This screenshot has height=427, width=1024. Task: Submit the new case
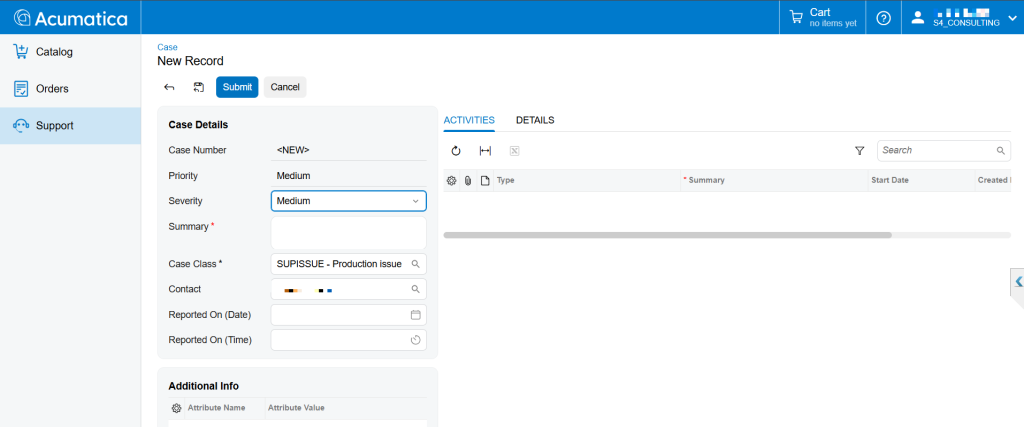(237, 87)
